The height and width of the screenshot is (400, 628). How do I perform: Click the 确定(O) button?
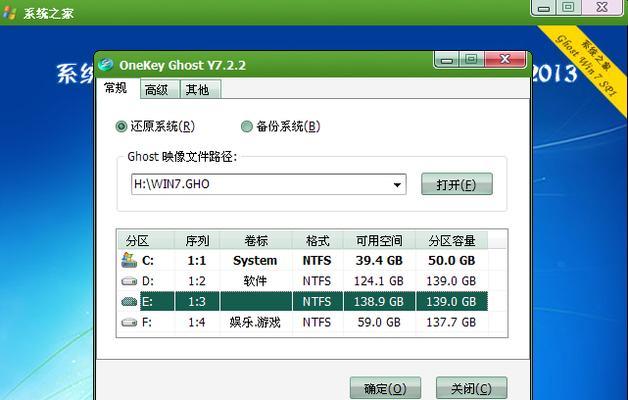point(385,388)
